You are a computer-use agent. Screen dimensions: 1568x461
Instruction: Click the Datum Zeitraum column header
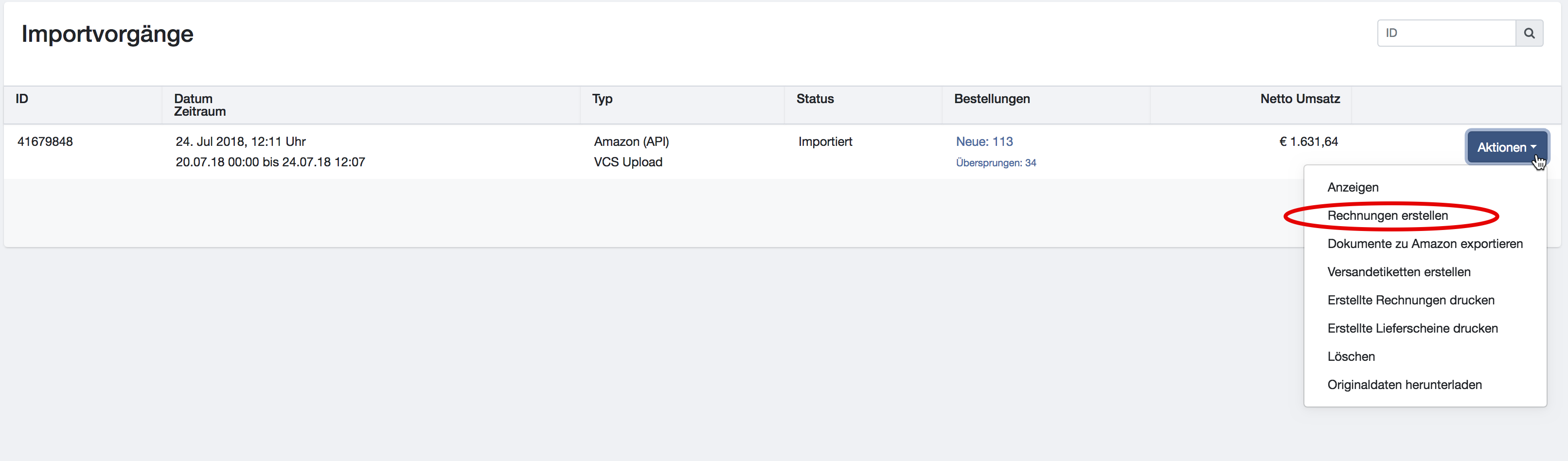(x=200, y=106)
